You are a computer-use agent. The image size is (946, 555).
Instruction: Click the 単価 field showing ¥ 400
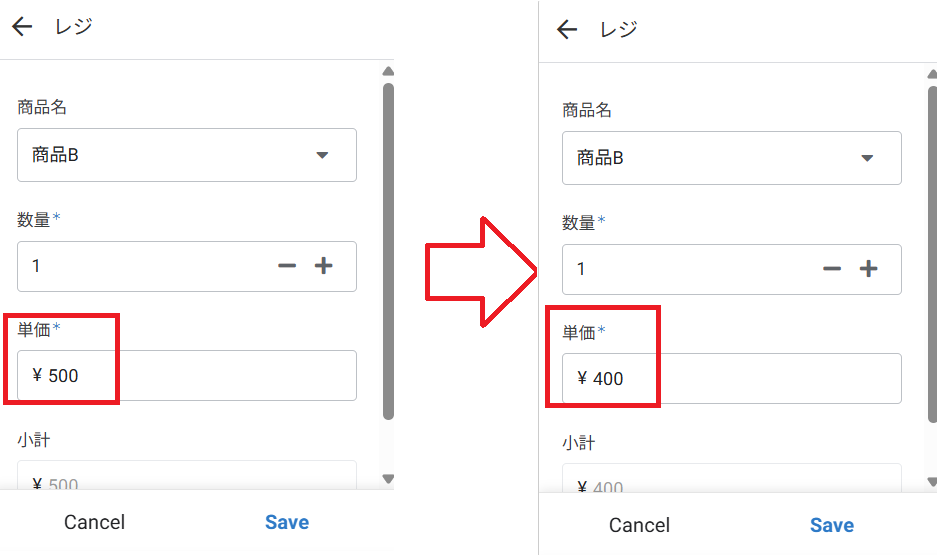(731, 379)
